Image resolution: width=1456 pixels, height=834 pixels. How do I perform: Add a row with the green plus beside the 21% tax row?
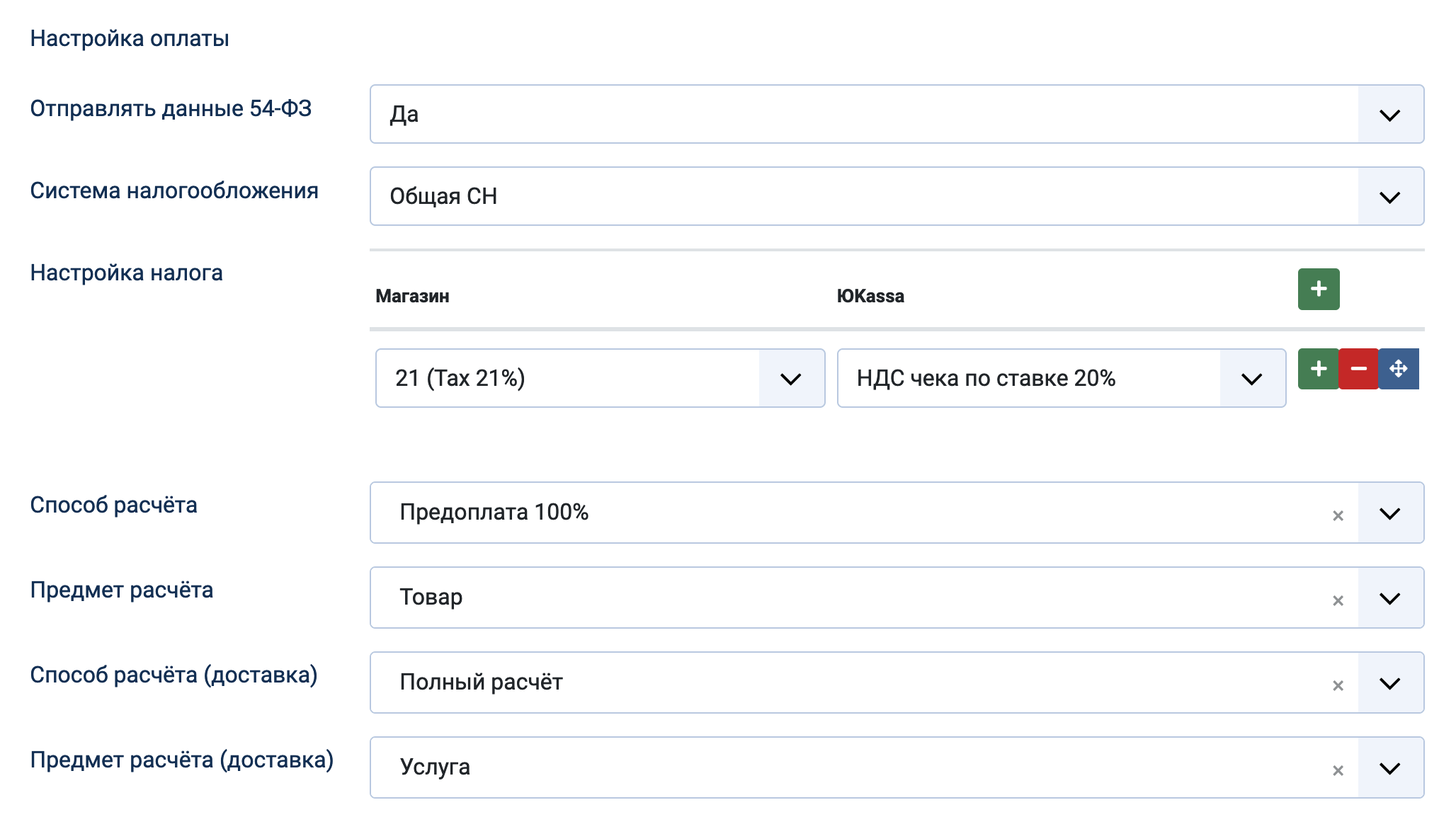[x=1318, y=369]
